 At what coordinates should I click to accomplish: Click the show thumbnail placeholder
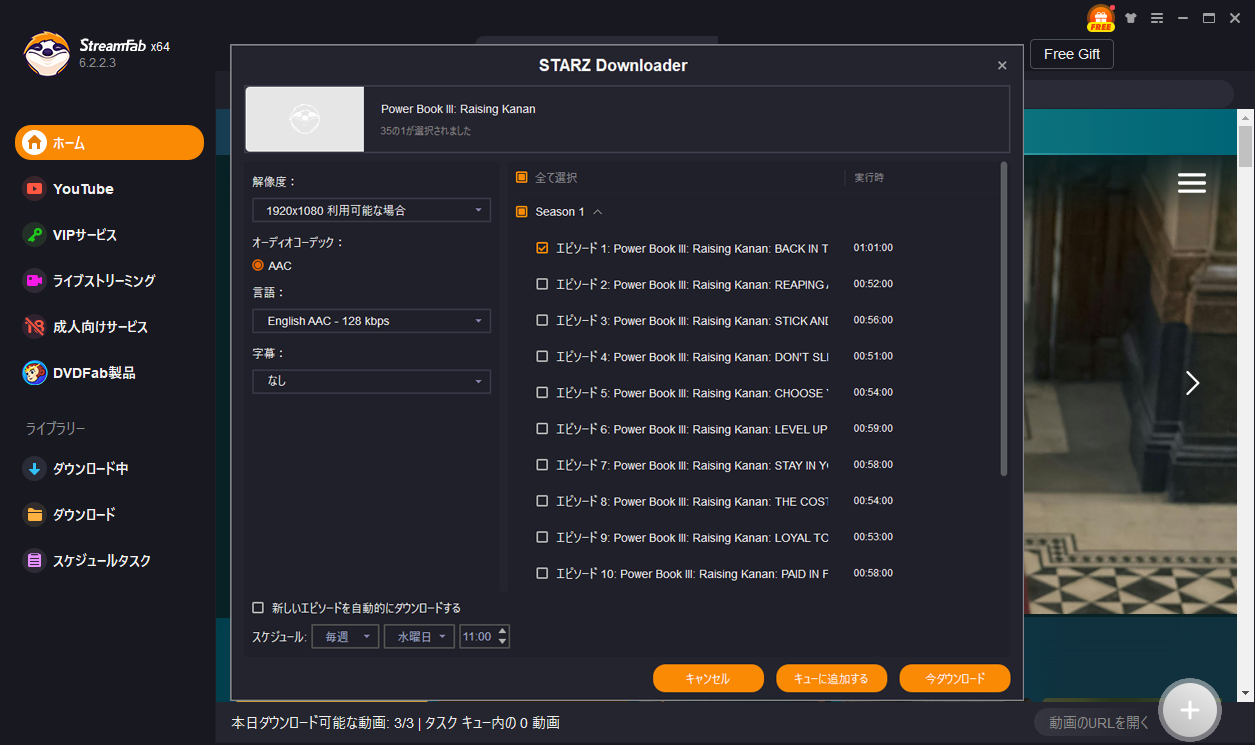click(x=305, y=119)
